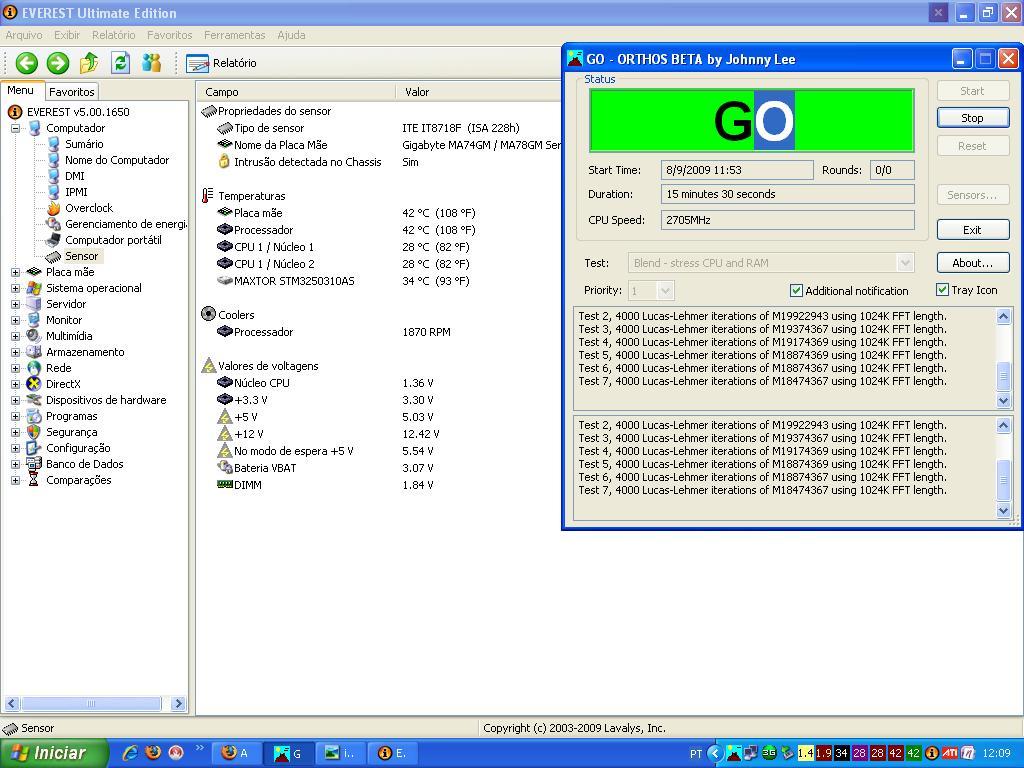The width and height of the screenshot is (1024, 768).
Task: Click the Temperaturas thermometer icon
Action: [x=208, y=195]
